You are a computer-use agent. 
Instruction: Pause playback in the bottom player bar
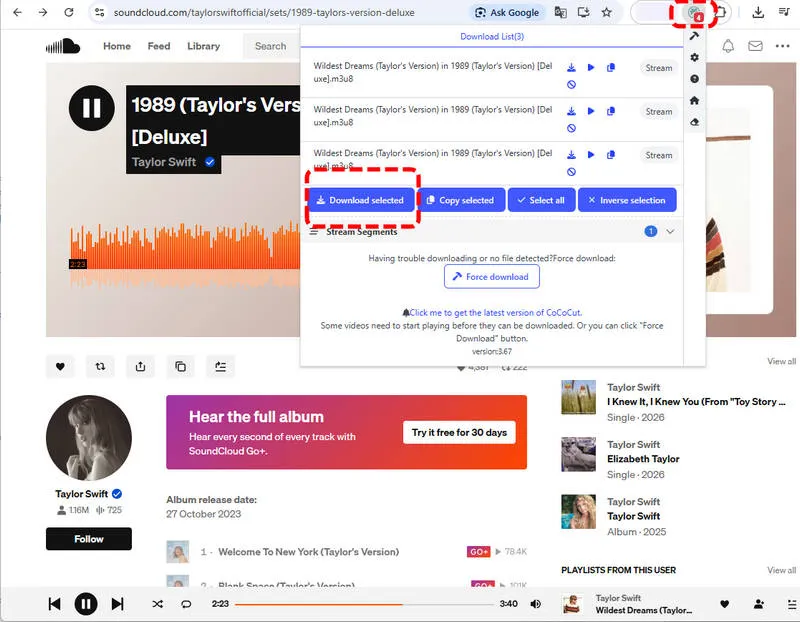(86, 604)
